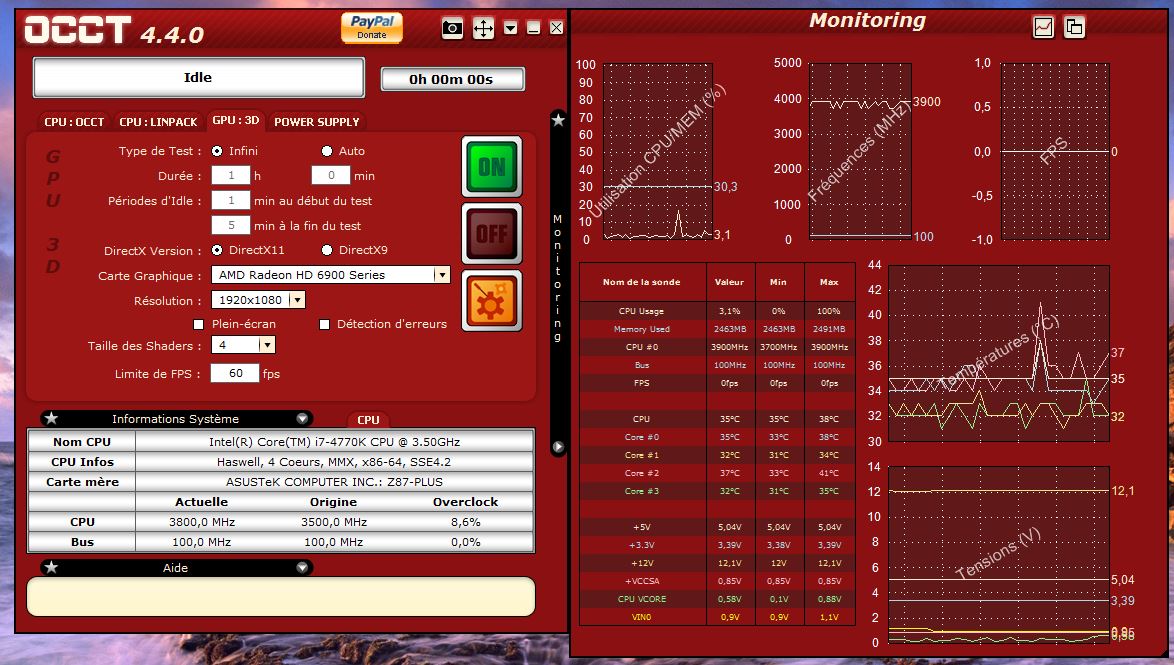This screenshot has width=1174, height=665.
Task: Click the 8,6% overclock value cell
Action: point(466,522)
